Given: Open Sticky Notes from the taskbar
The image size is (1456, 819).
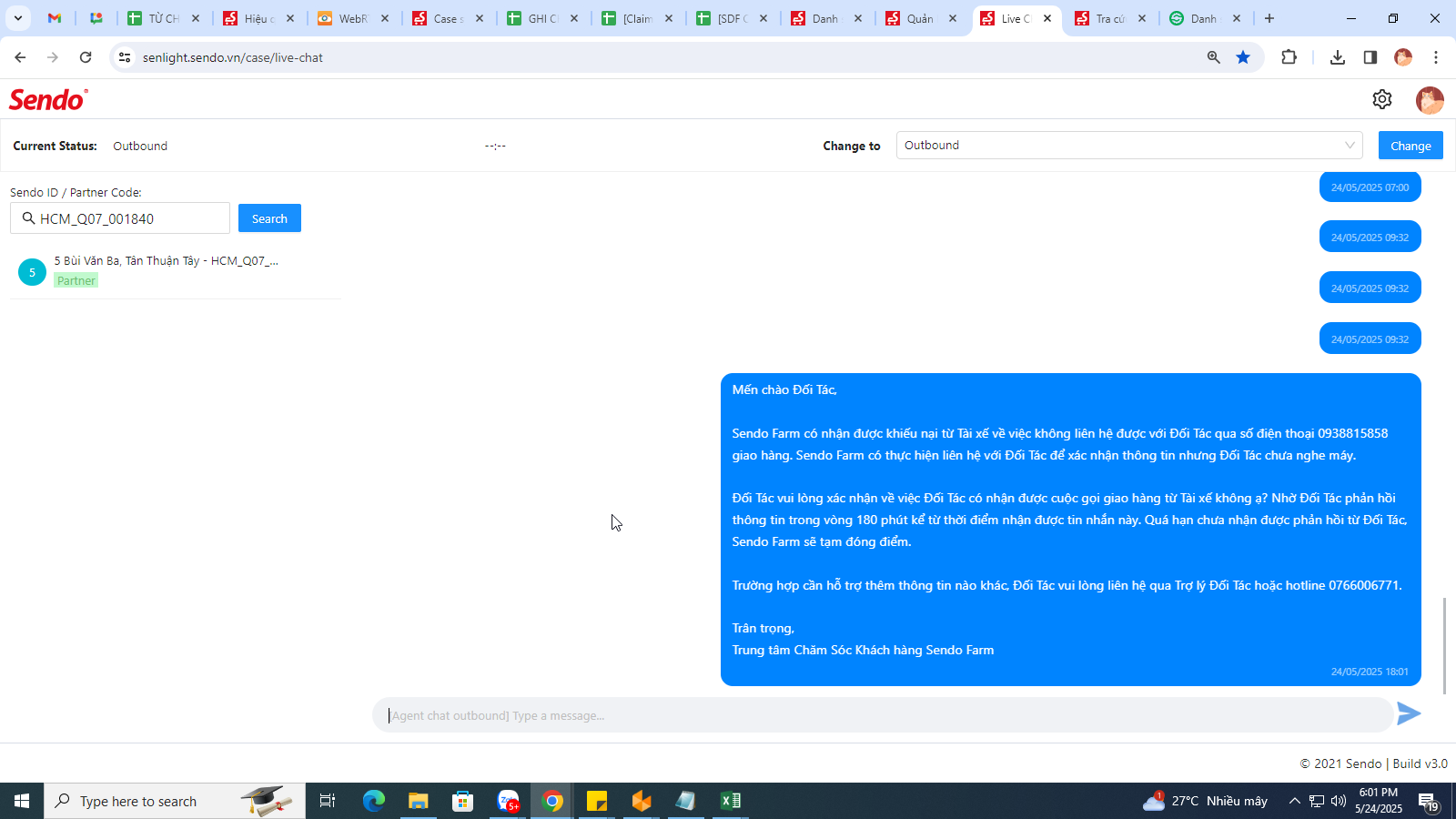Looking at the screenshot, I should (597, 801).
